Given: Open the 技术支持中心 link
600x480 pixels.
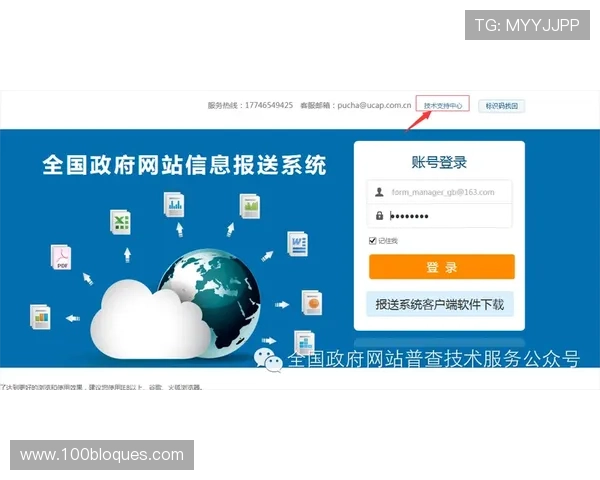Looking at the screenshot, I should (x=443, y=105).
